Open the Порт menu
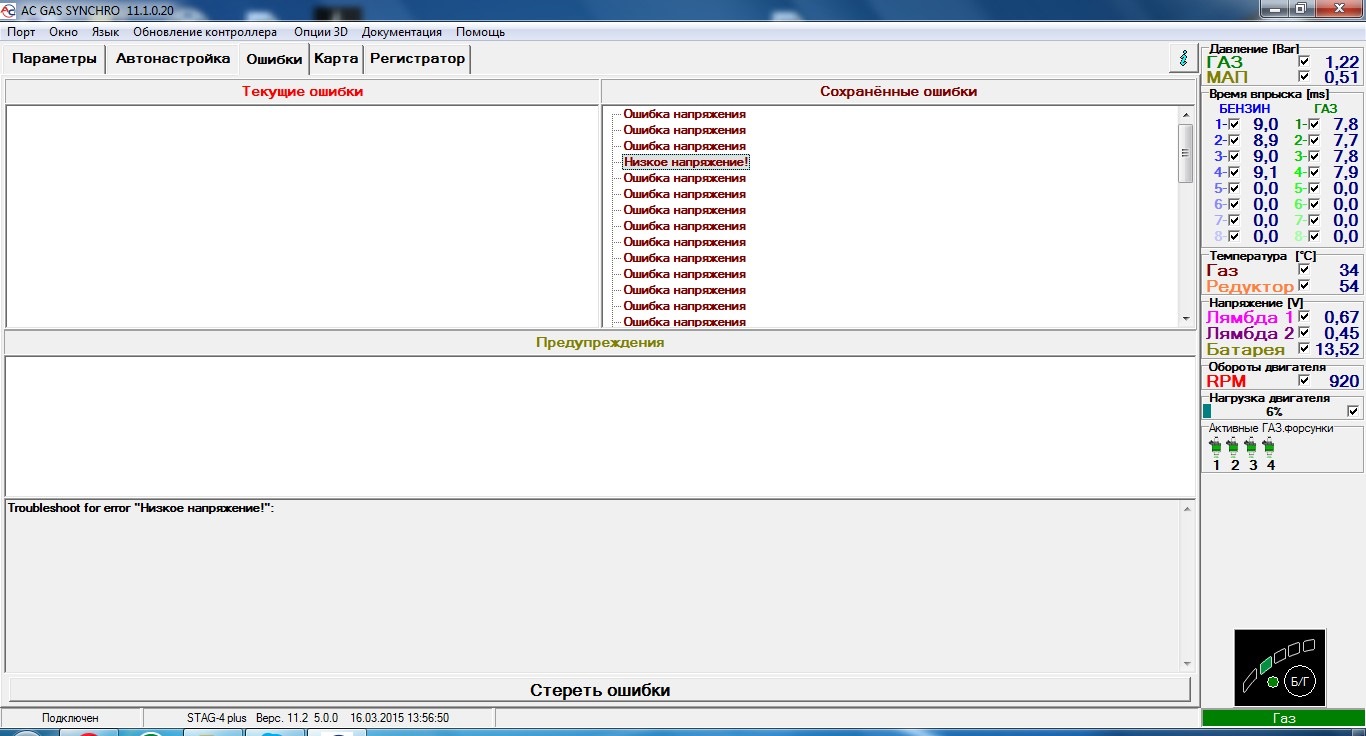 pos(21,32)
